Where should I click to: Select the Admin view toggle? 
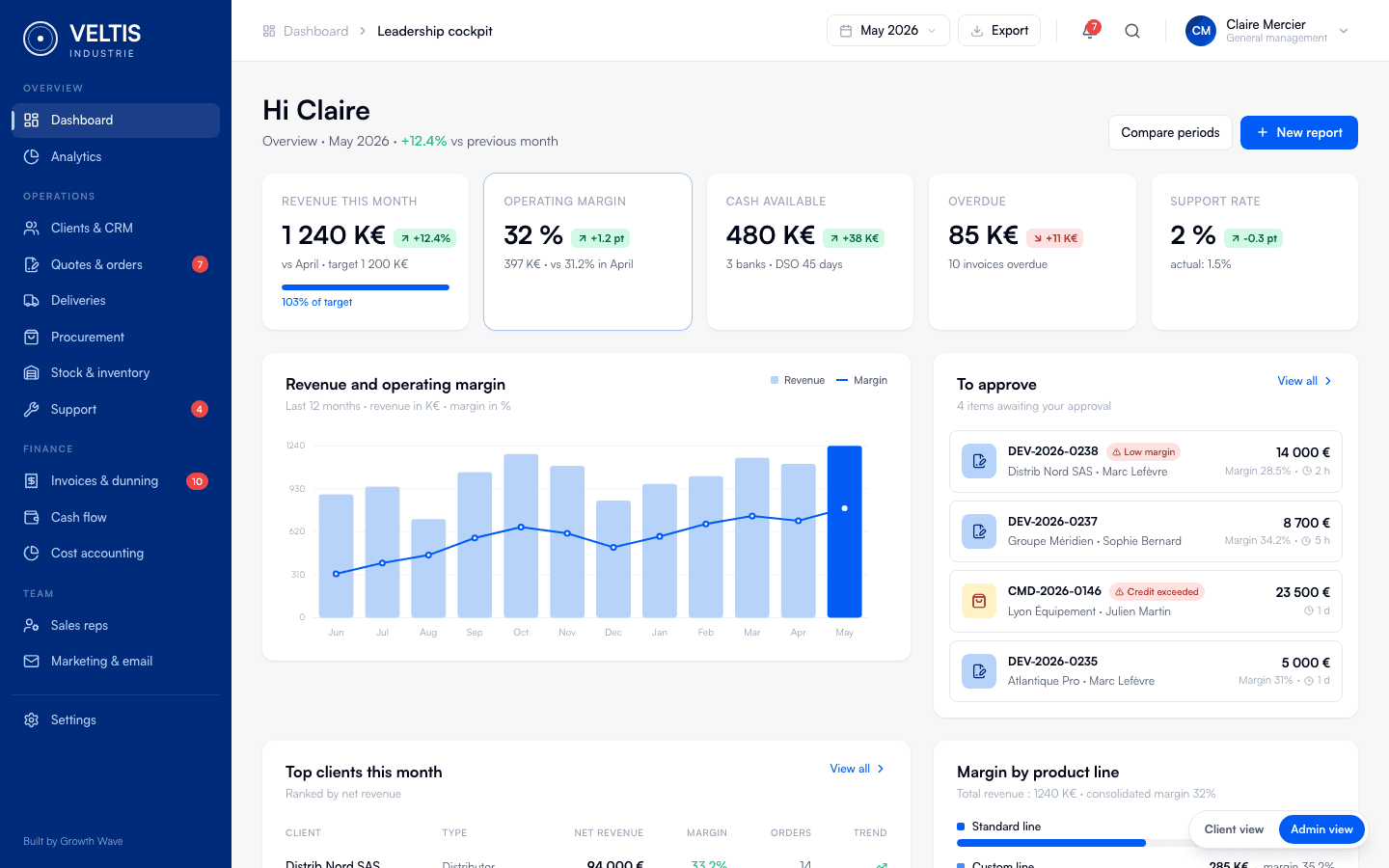1321,829
